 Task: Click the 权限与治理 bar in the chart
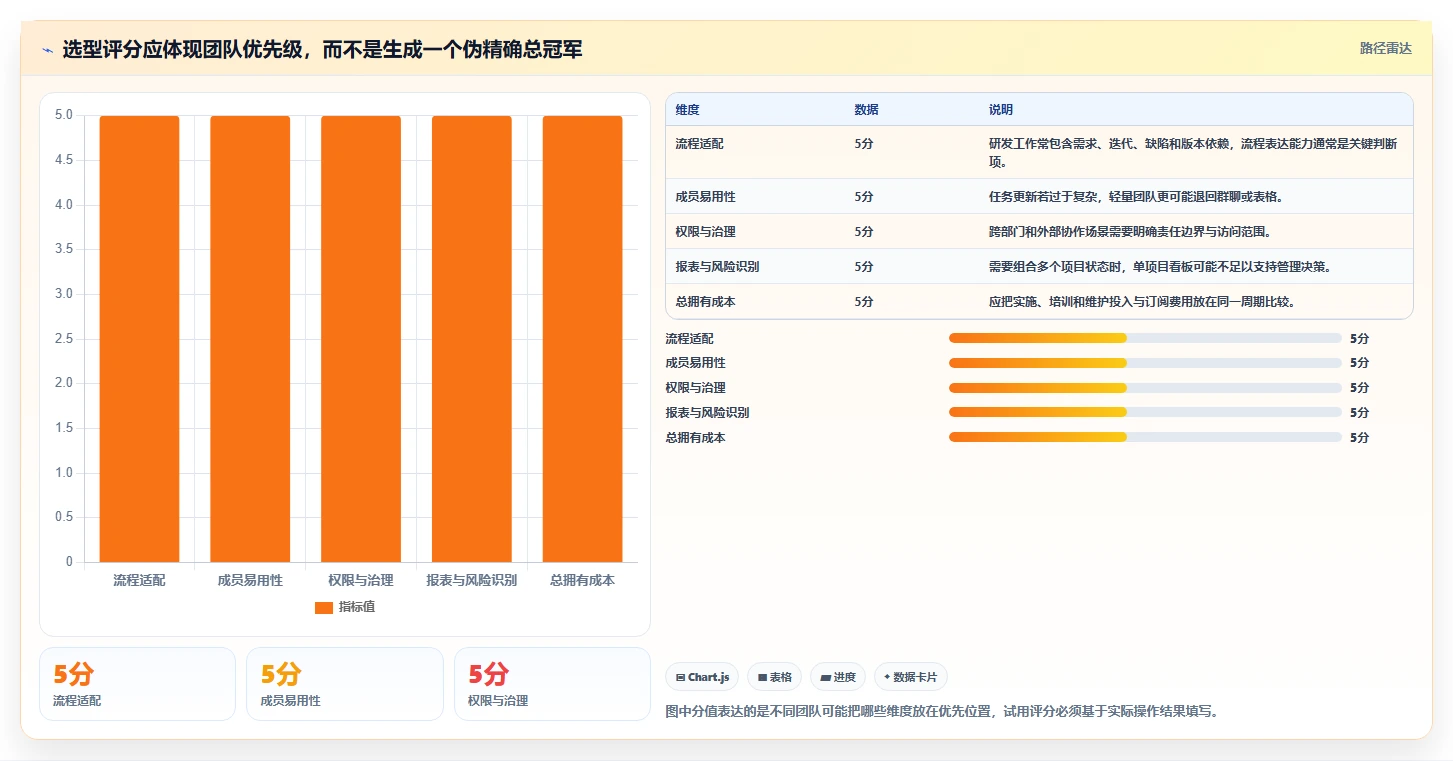click(361, 339)
